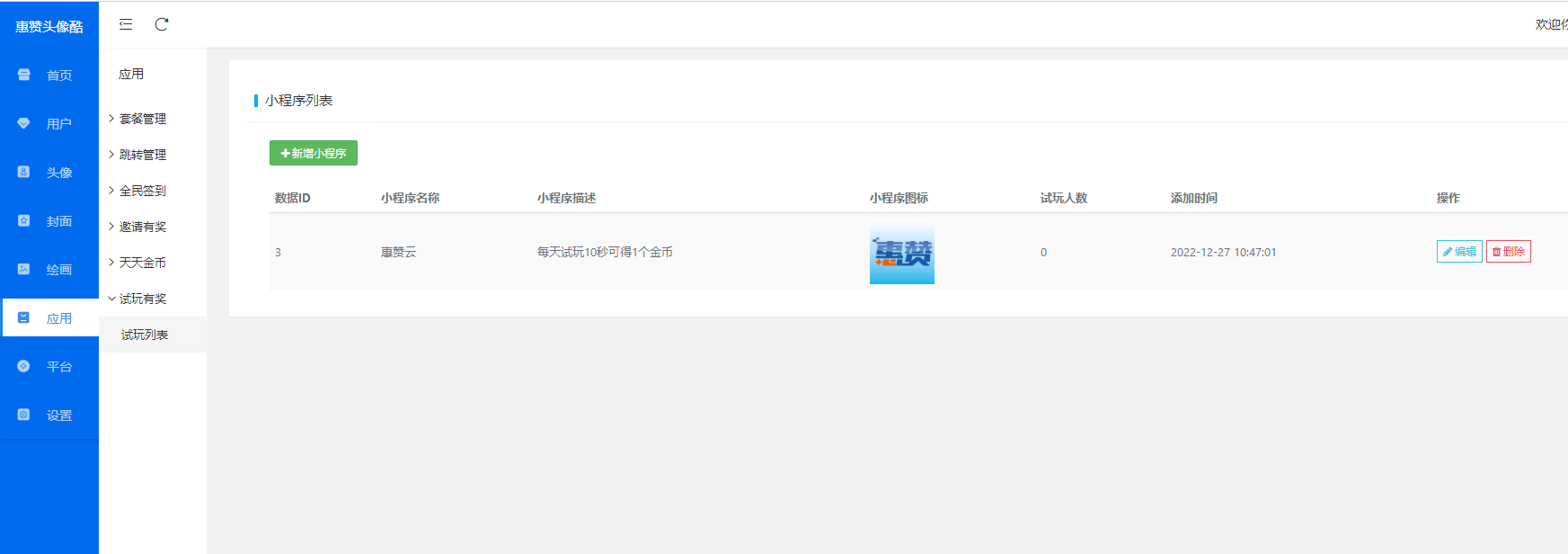Select the active 应用 menu item

[49, 317]
